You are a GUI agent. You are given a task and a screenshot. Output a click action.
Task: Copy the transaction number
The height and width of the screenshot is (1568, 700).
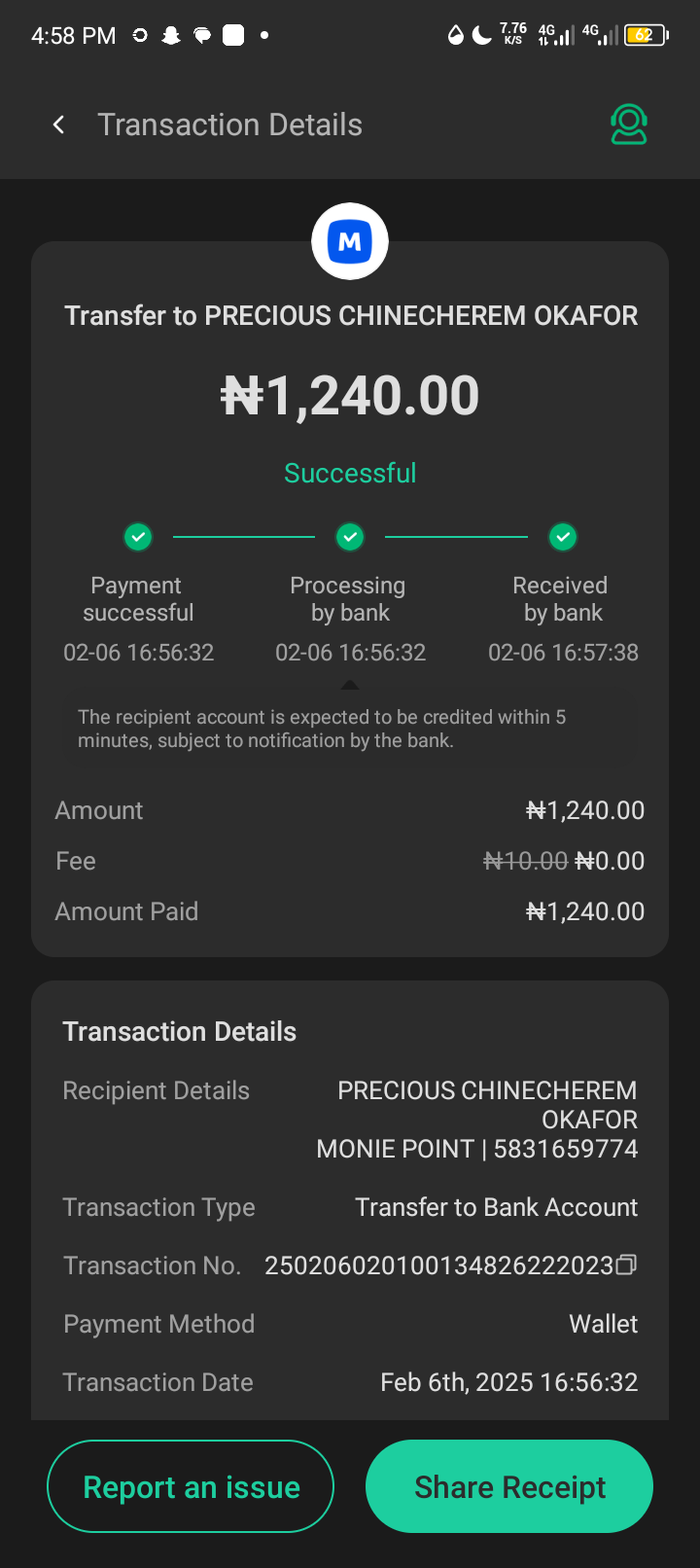pyautogui.click(x=627, y=1265)
